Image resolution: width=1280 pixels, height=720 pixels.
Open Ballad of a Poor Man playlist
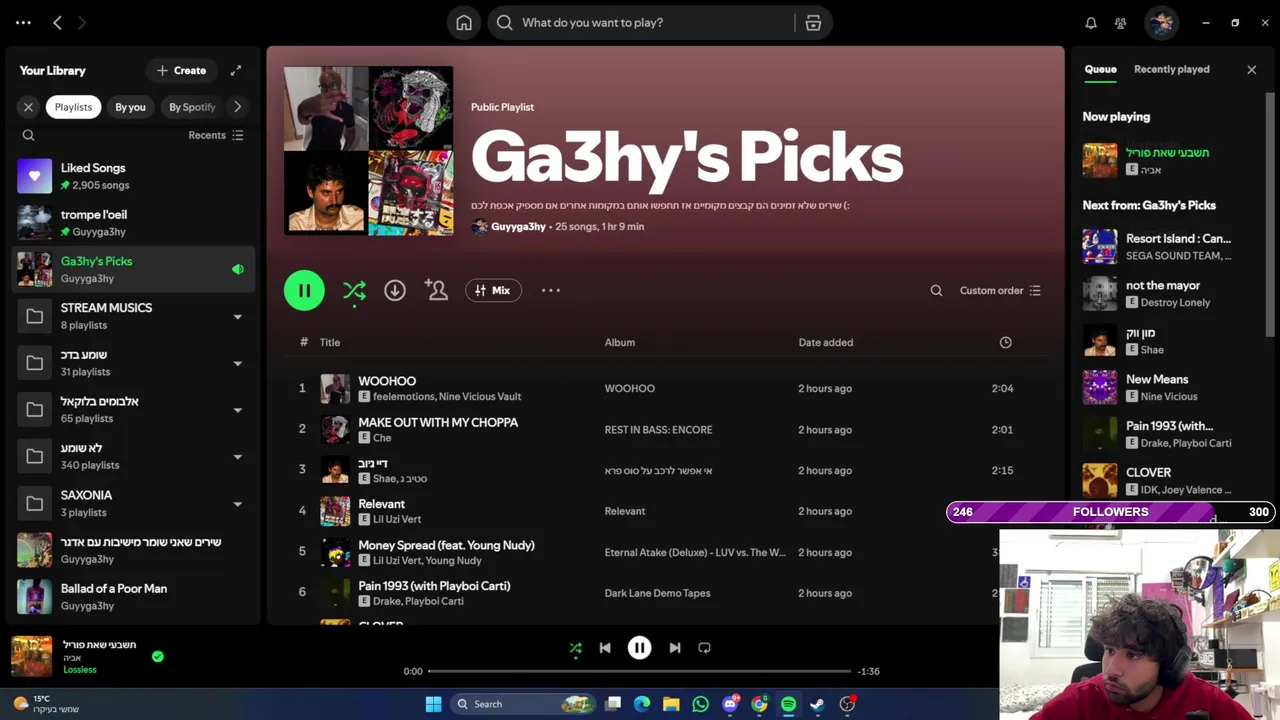coord(131,597)
